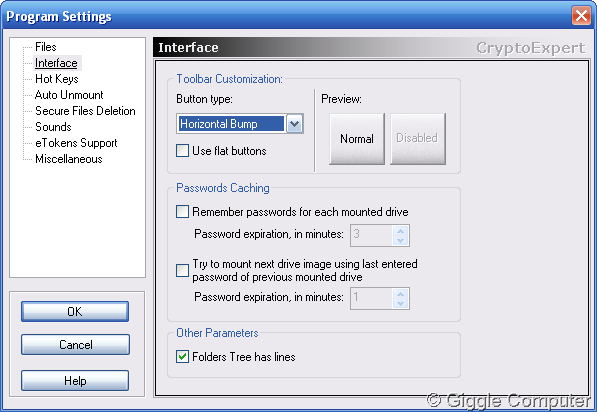Viewport: 597px width, 412px height.
Task: Increase second password expiration with up arrow
Action: pos(401,294)
